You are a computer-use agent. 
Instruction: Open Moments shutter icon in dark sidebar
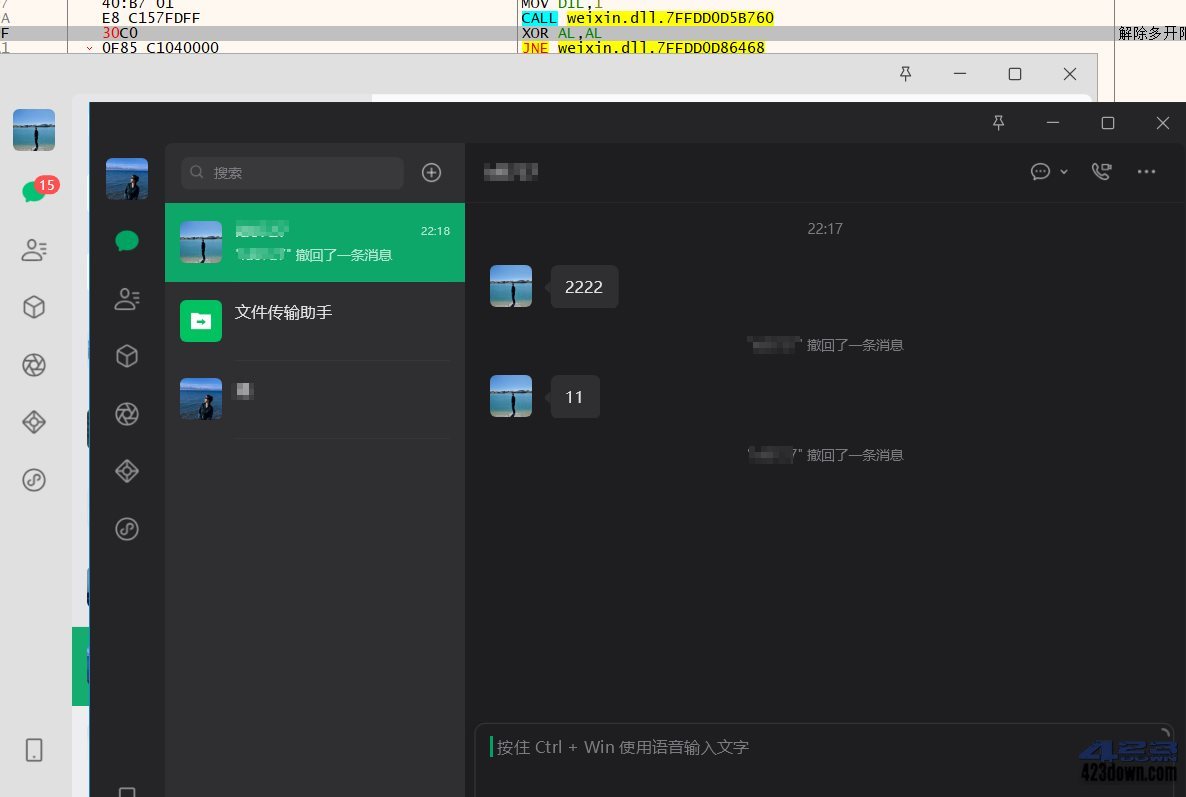click(126, 414)
